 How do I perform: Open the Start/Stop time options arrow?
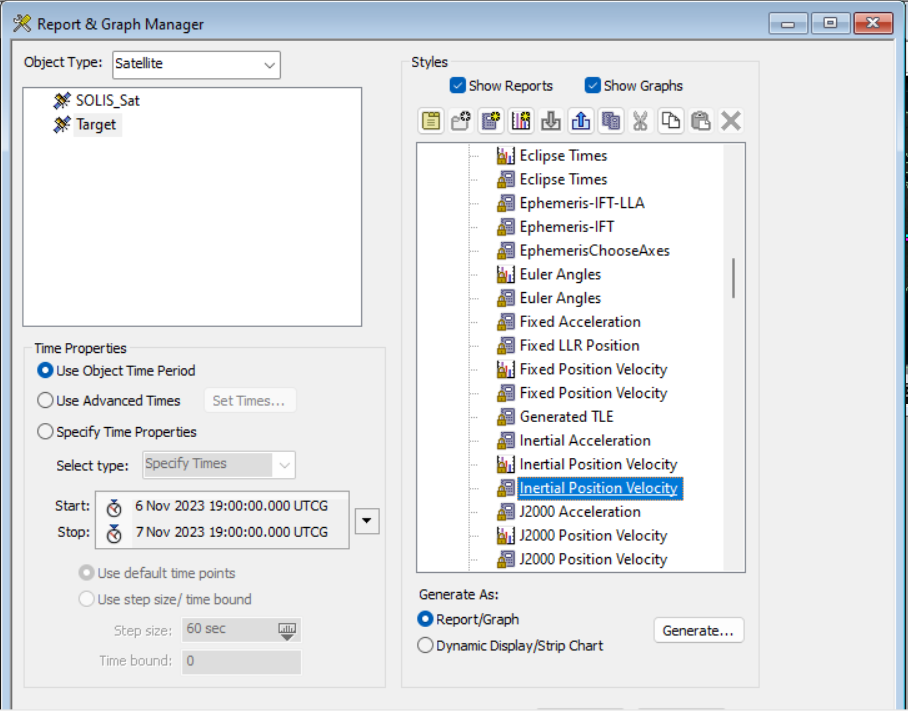pyautogui.click(x=367, y=520)
